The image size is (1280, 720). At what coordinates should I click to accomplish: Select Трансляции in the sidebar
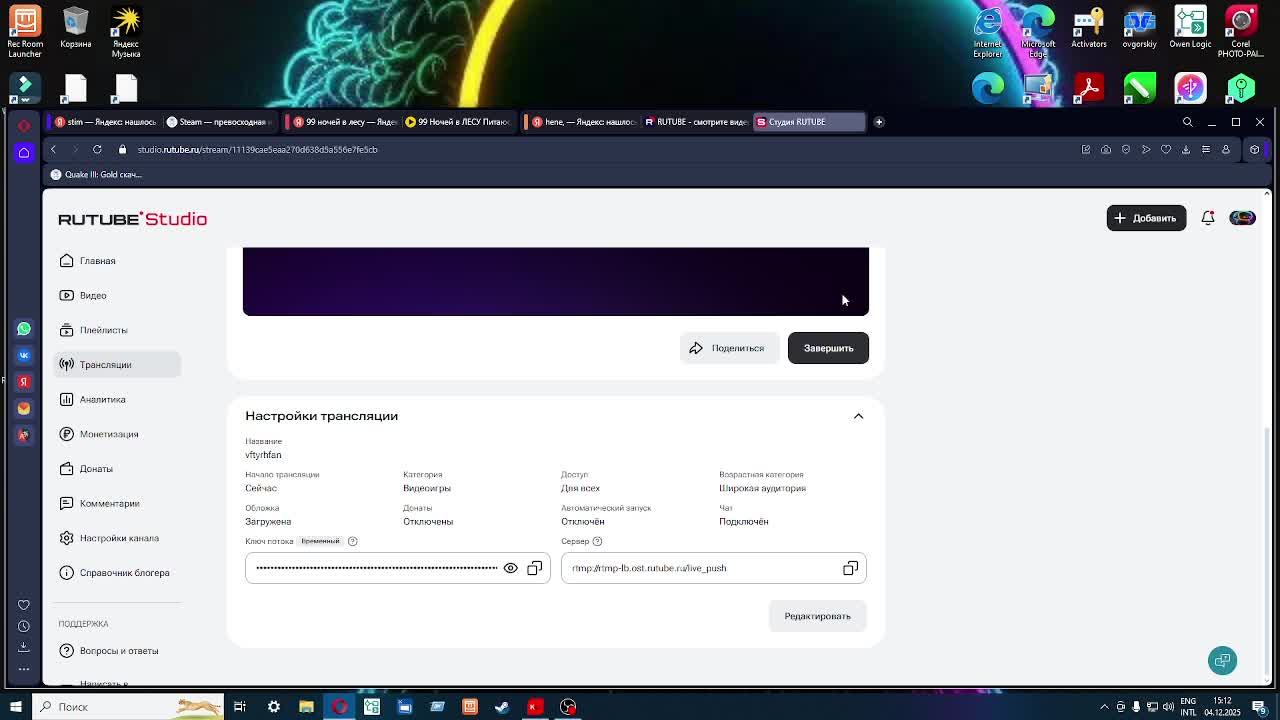click(x=117, y=365)
